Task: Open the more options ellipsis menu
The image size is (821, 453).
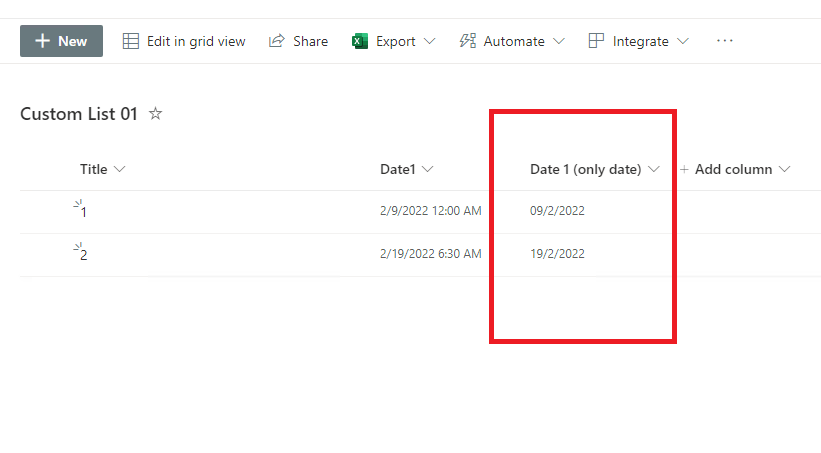Action: point(725,41)
